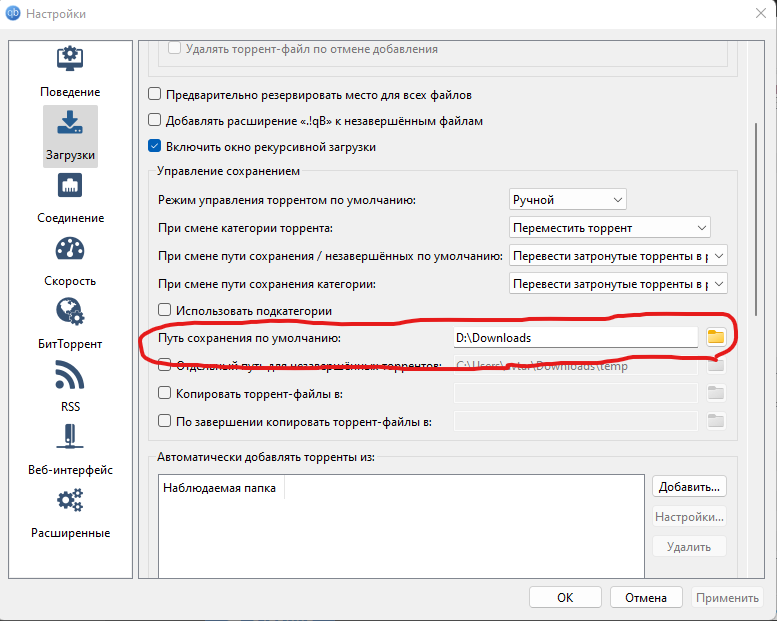Screen dimensions: 777x621
Task: Click the Настройки... watched folder button
Action: [x=689, y=516]
